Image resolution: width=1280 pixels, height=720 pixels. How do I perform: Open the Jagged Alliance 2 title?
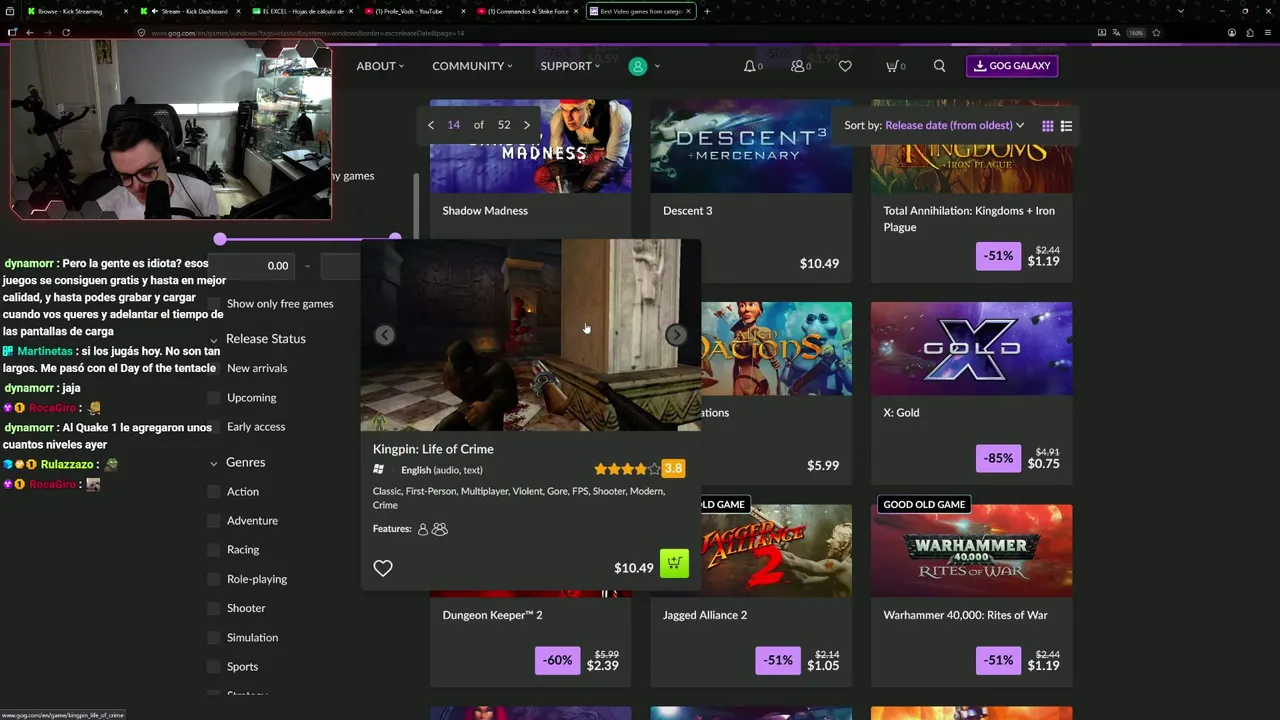(705, 615)
